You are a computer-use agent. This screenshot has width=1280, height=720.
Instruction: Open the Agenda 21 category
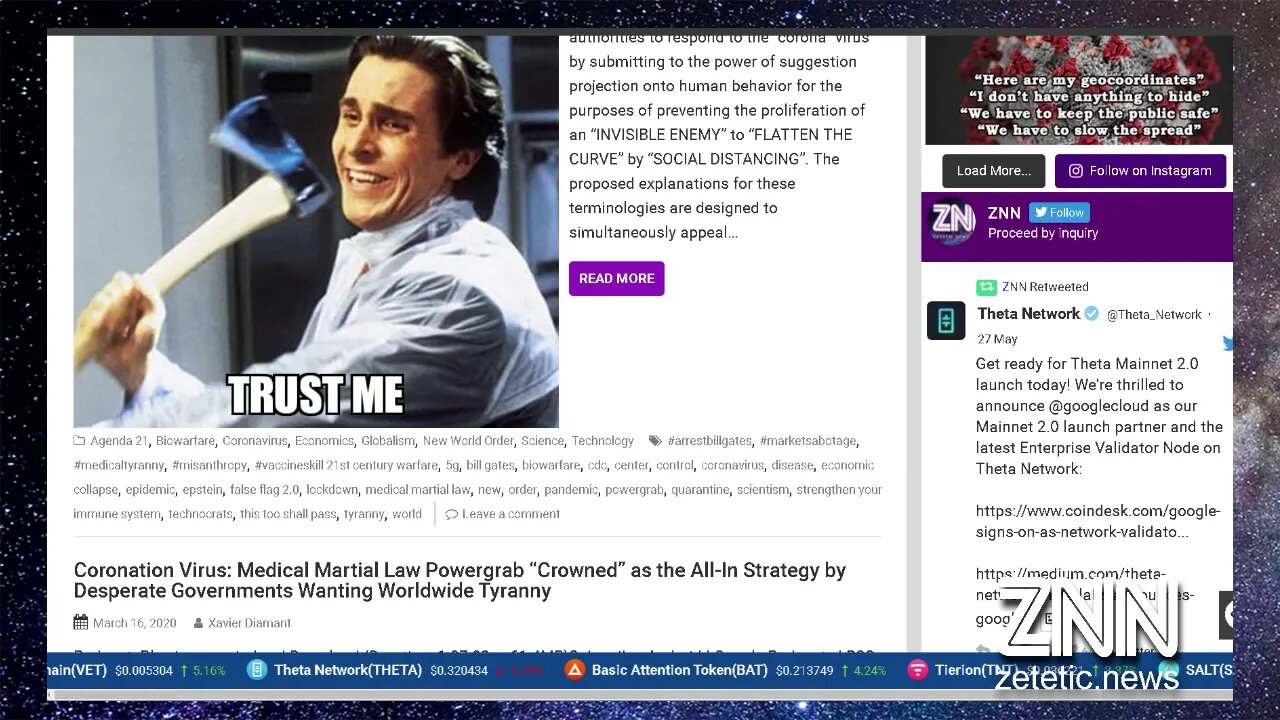point(119,441)
